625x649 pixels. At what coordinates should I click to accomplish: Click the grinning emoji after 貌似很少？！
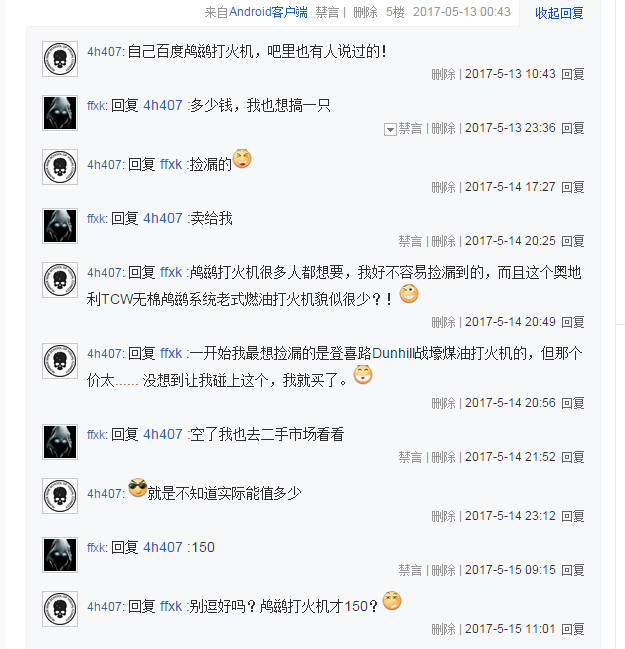coord(409,293)
